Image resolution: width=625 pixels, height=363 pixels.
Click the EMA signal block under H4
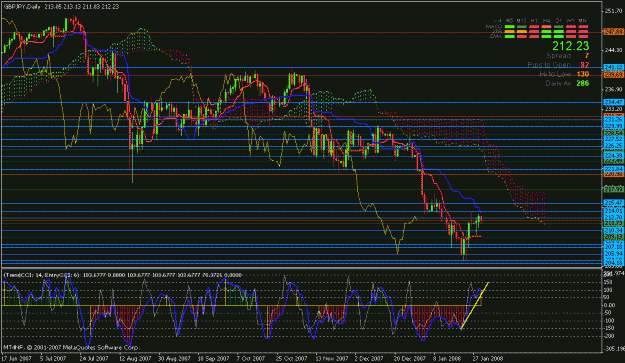[x=546, y=37]
